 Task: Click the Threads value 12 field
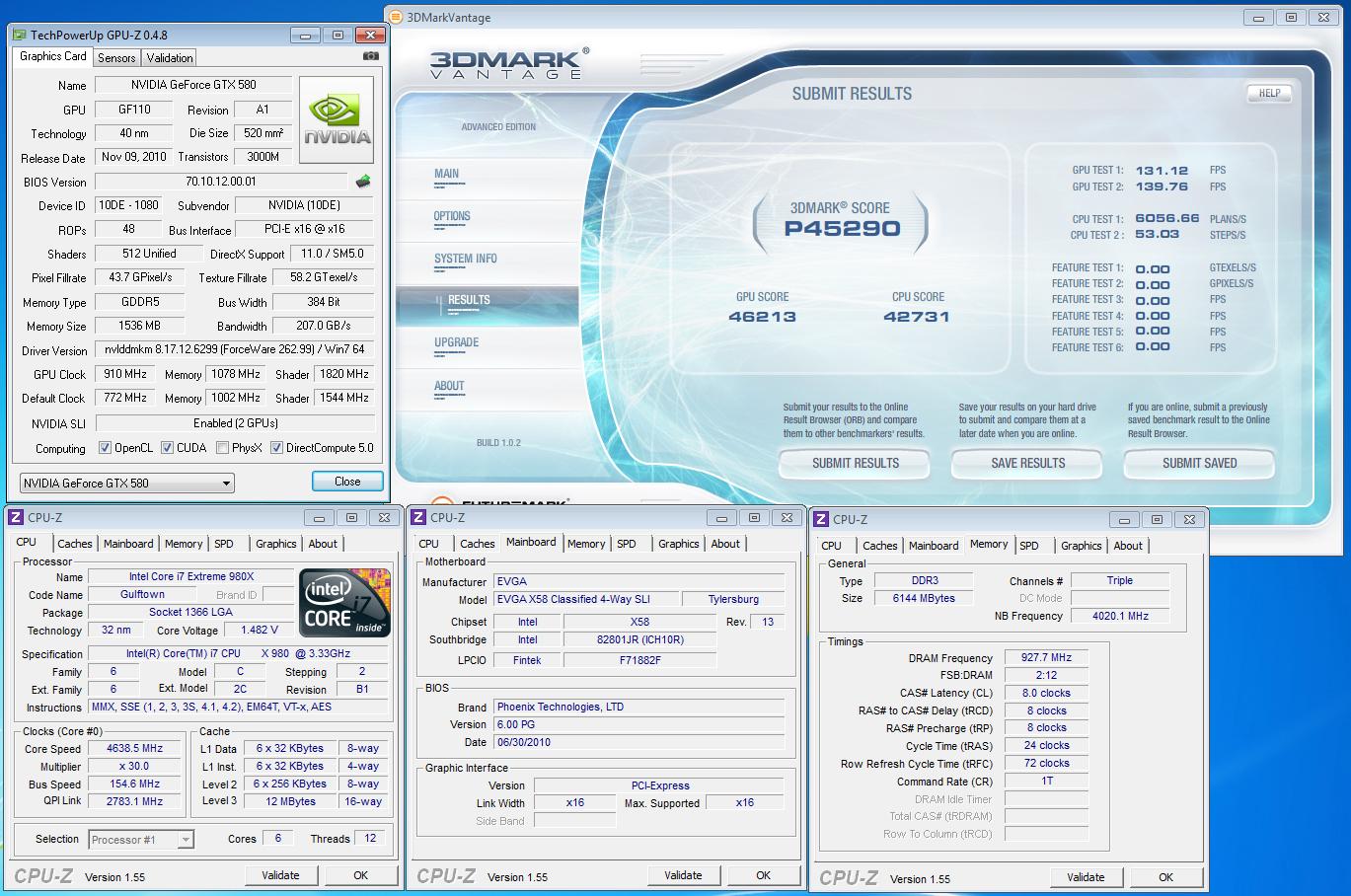coord(370,839)
